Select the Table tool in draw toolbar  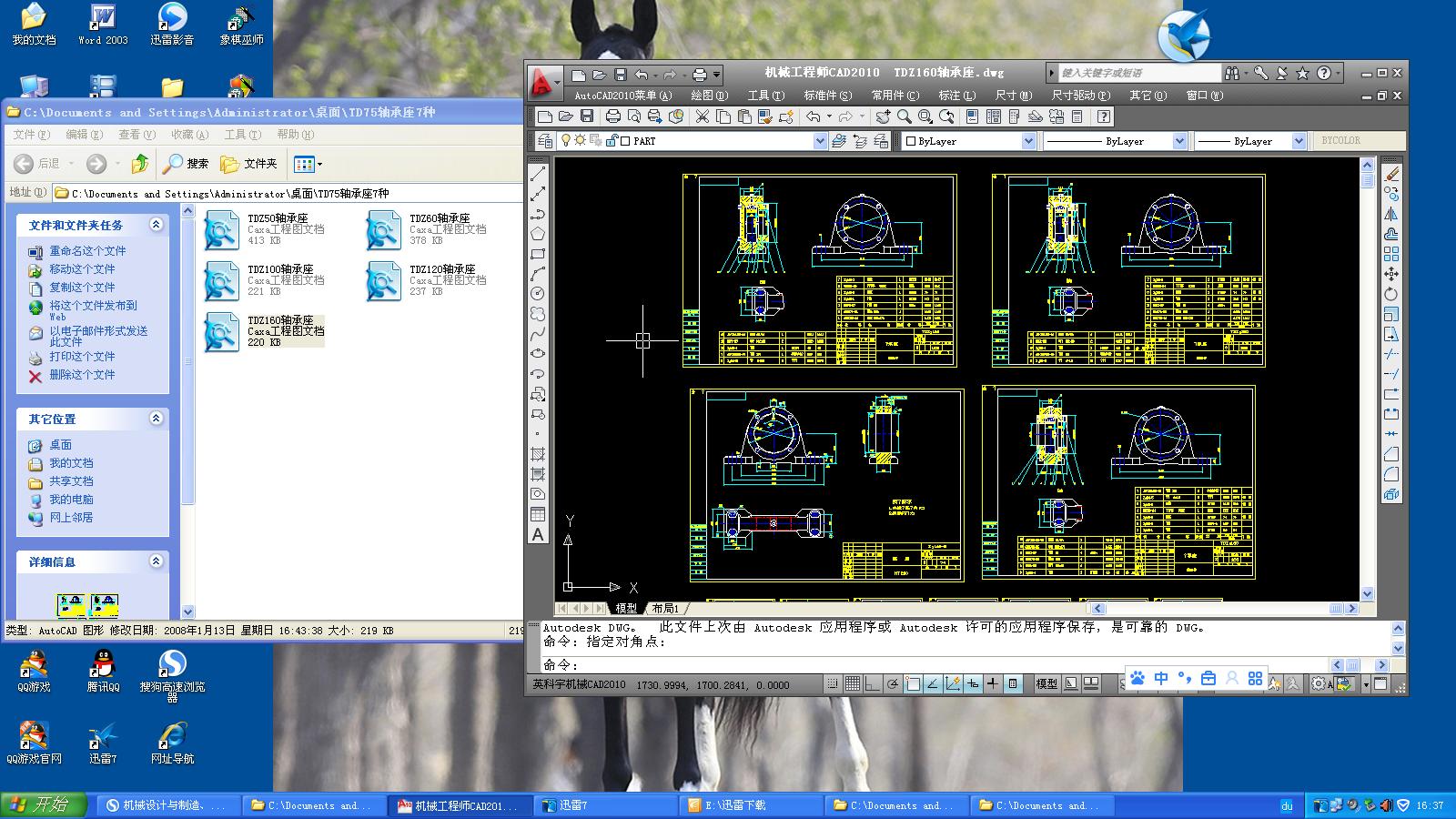tap(538, 514)
